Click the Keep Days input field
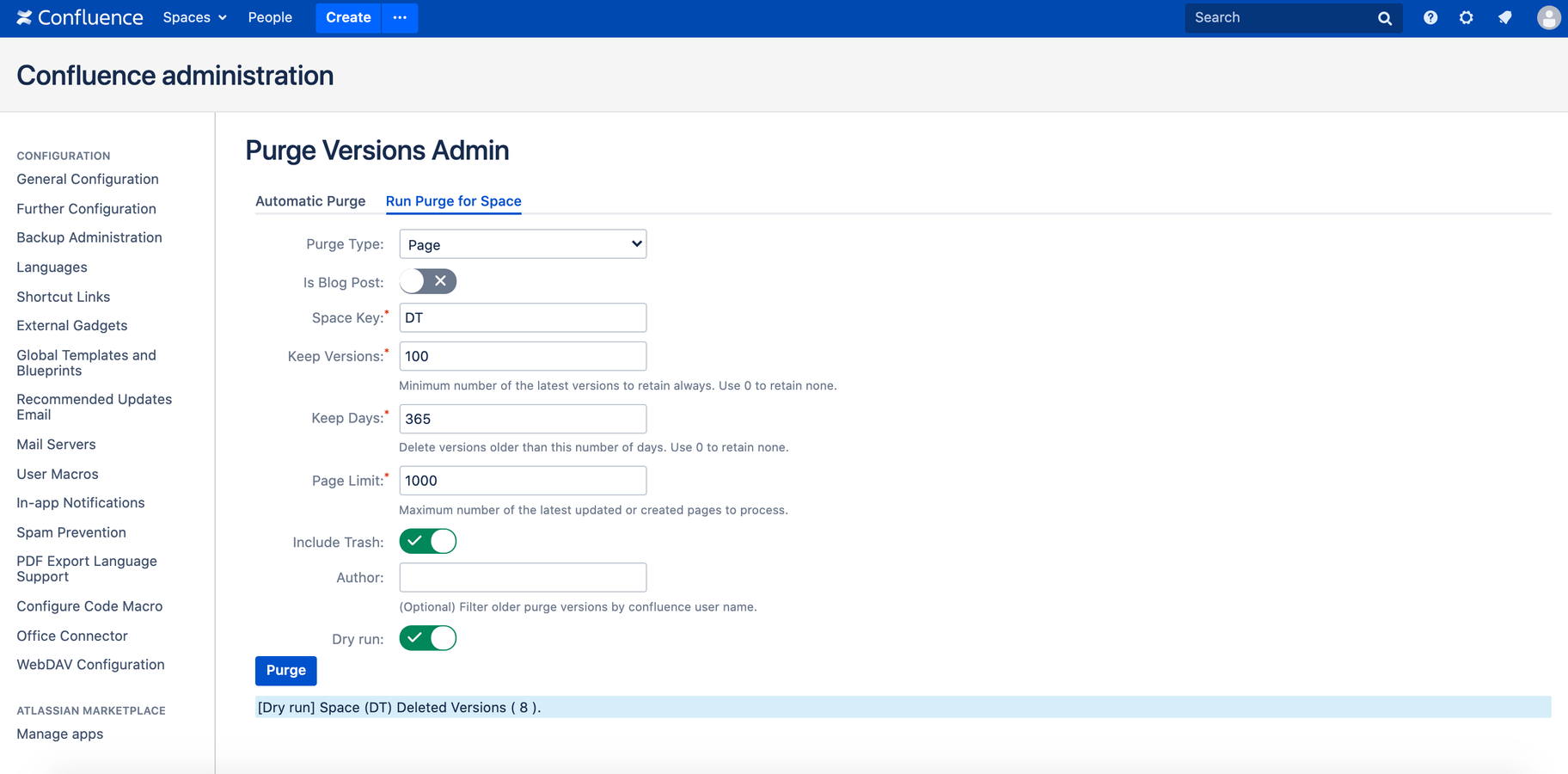This screenshot has width=1568, height=774. tap(523, 419)
